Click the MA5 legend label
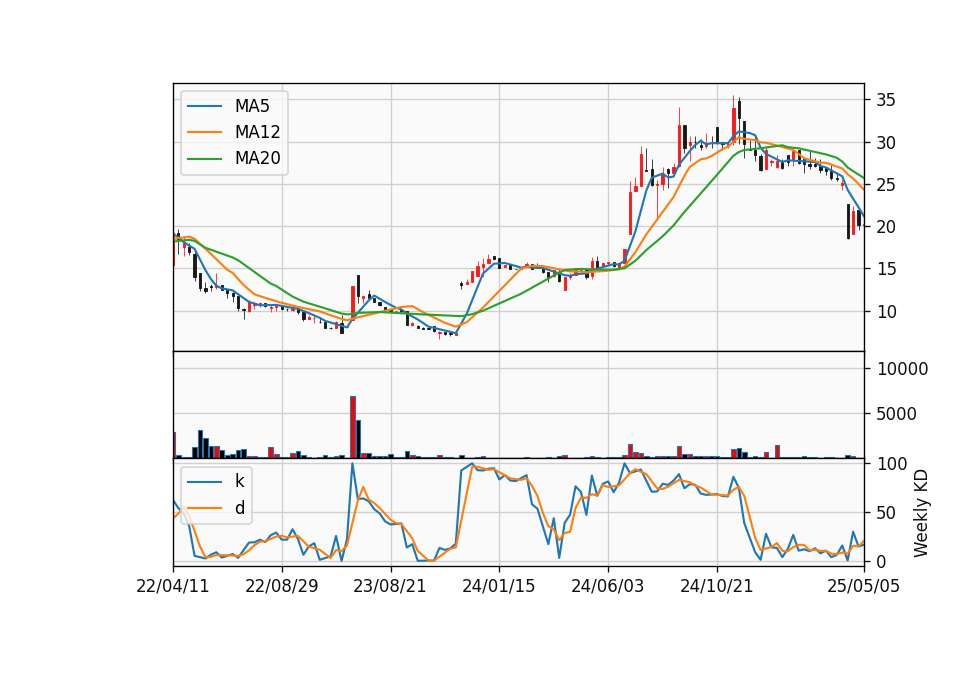The width and height of the screenshot is (960, 690). (x=252, y=106)
